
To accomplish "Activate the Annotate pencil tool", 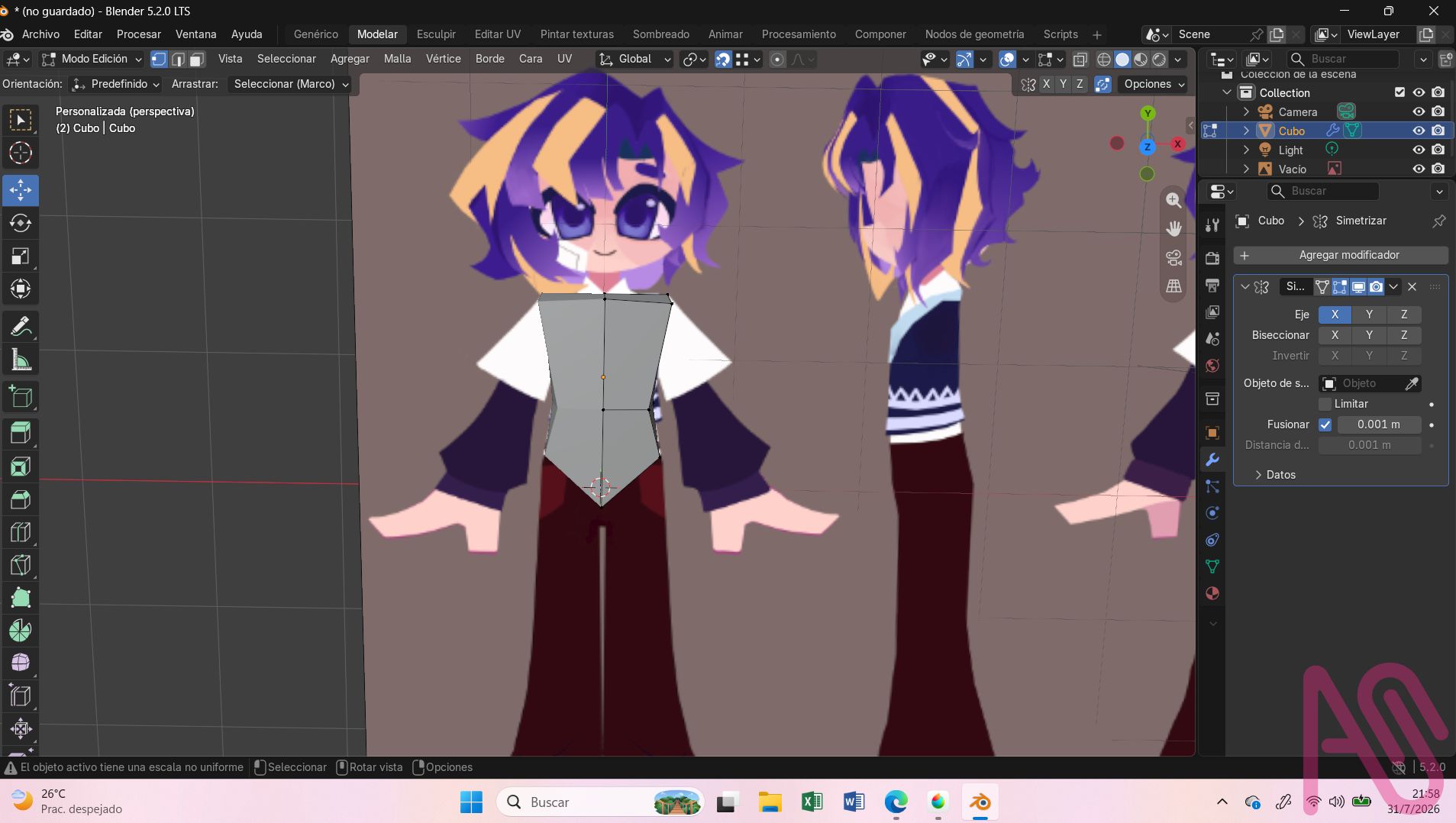I will point(21,327).
